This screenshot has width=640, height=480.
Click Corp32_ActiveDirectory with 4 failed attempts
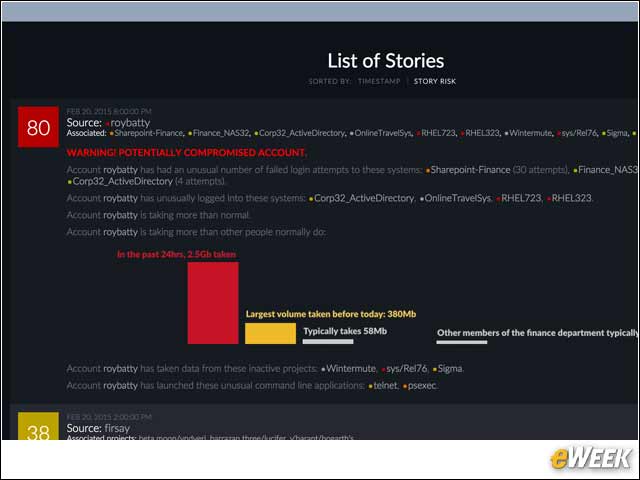coord(122,181)
